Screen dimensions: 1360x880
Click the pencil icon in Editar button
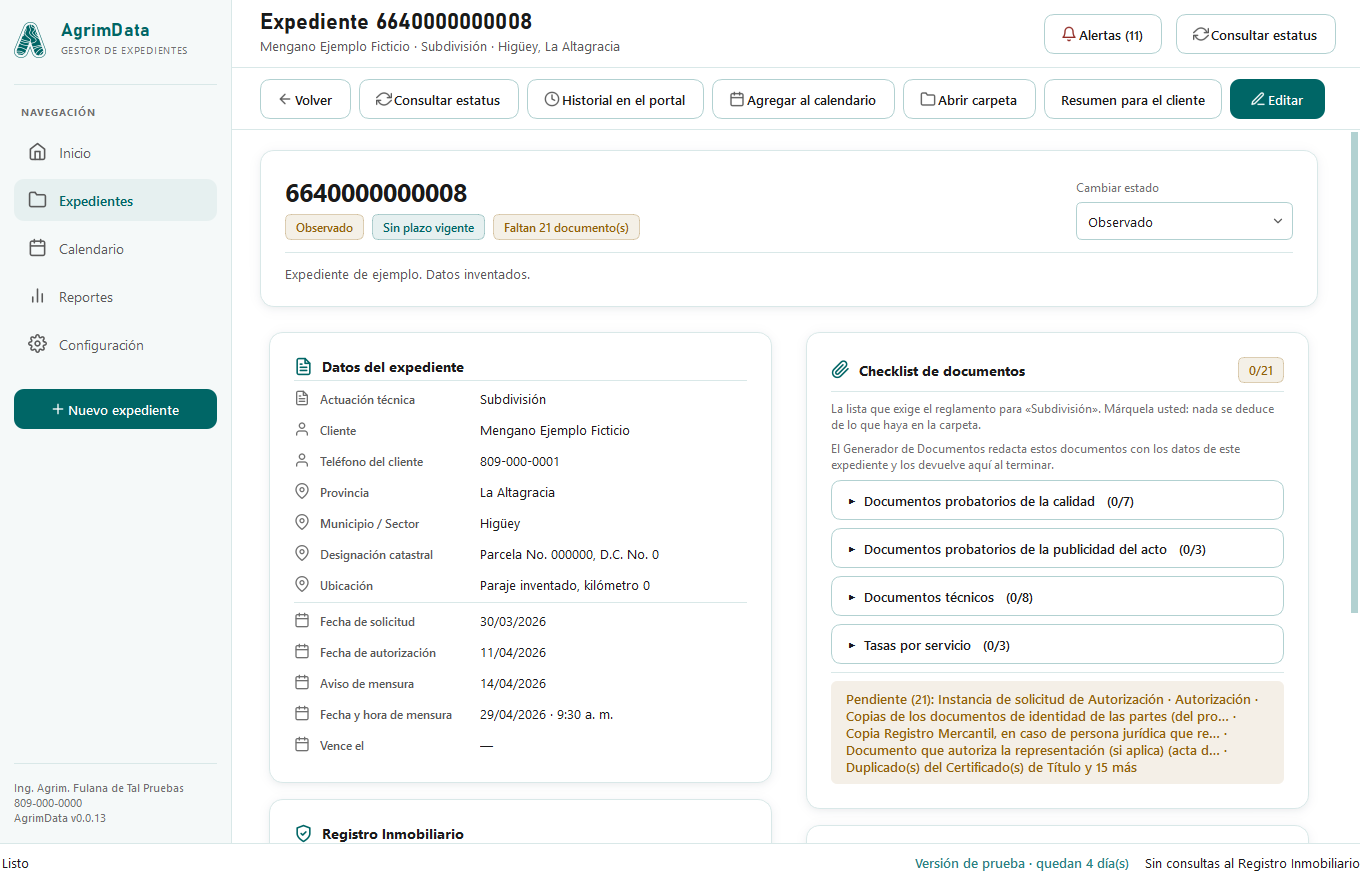(x=1258, y=99)
